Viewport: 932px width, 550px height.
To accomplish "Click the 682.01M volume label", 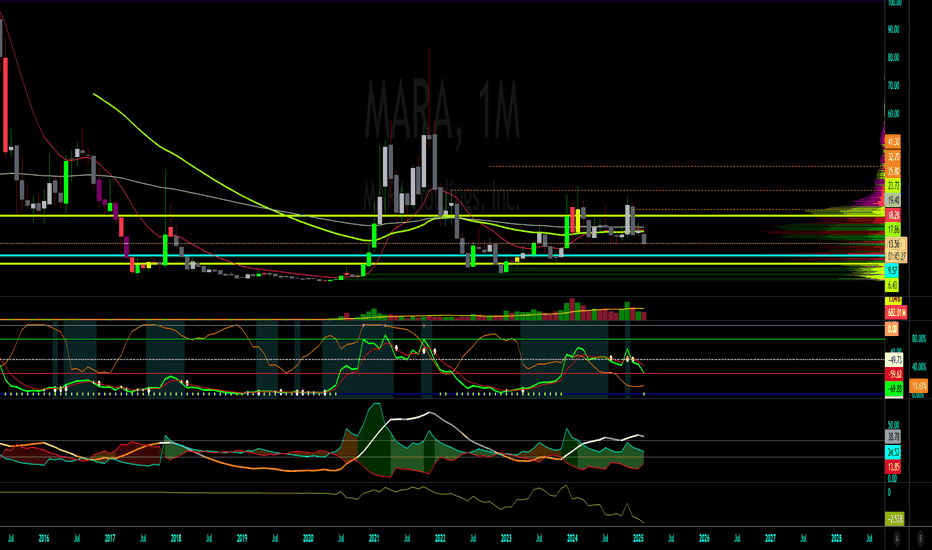I will (896, 312).
